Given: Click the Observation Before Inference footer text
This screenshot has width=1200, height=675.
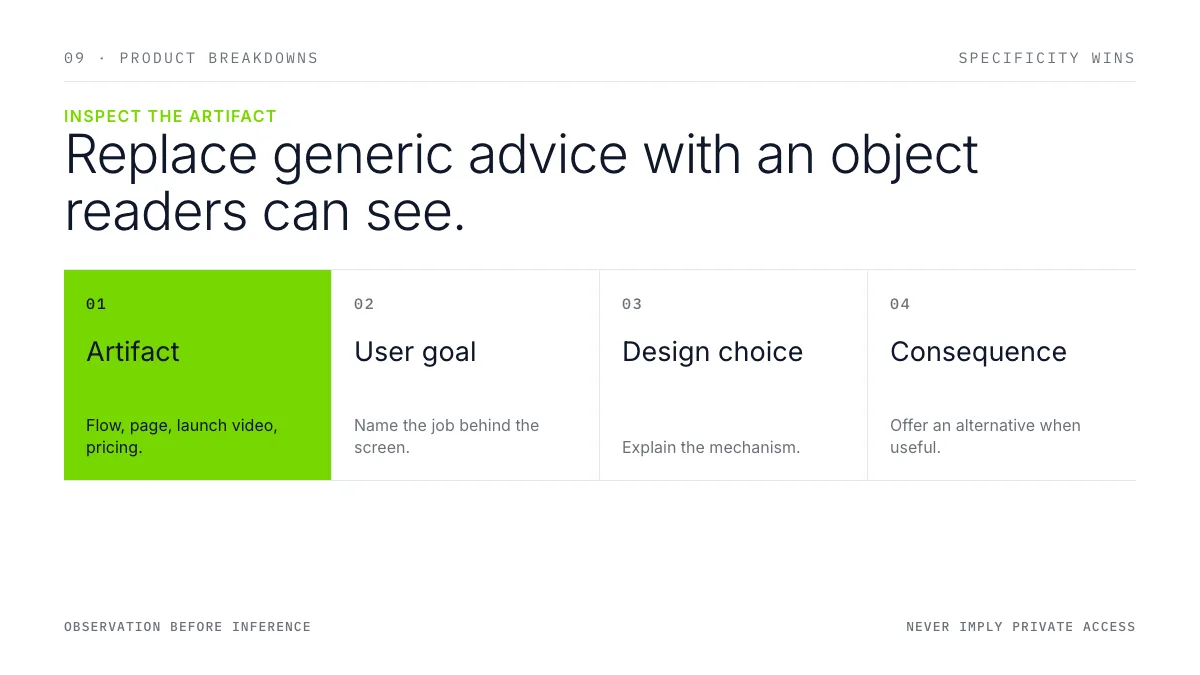Looking at the screenshot, I should tap(187, 627).
